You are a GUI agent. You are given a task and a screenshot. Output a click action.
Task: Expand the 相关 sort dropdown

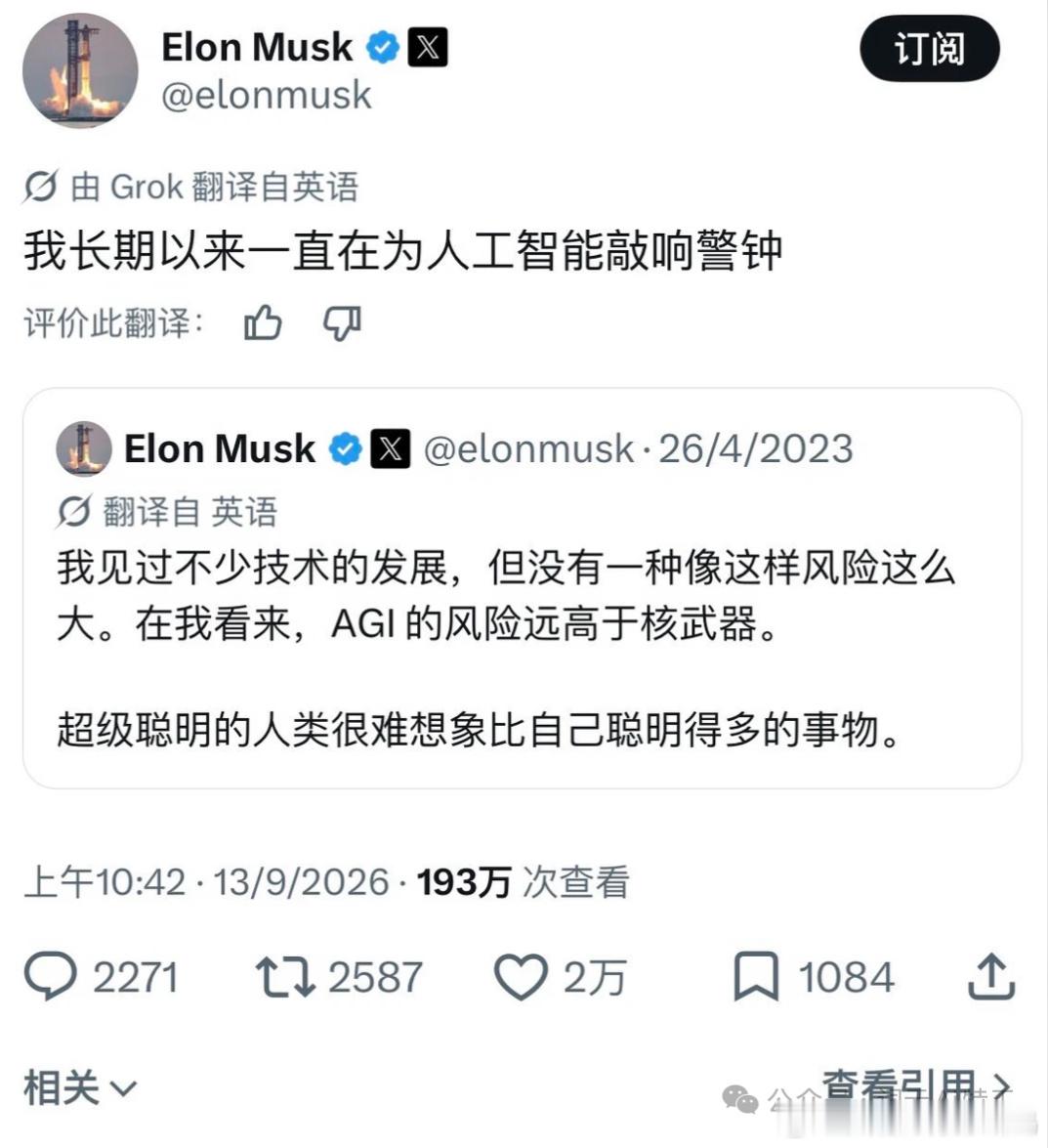click(x=80, y=1087)
